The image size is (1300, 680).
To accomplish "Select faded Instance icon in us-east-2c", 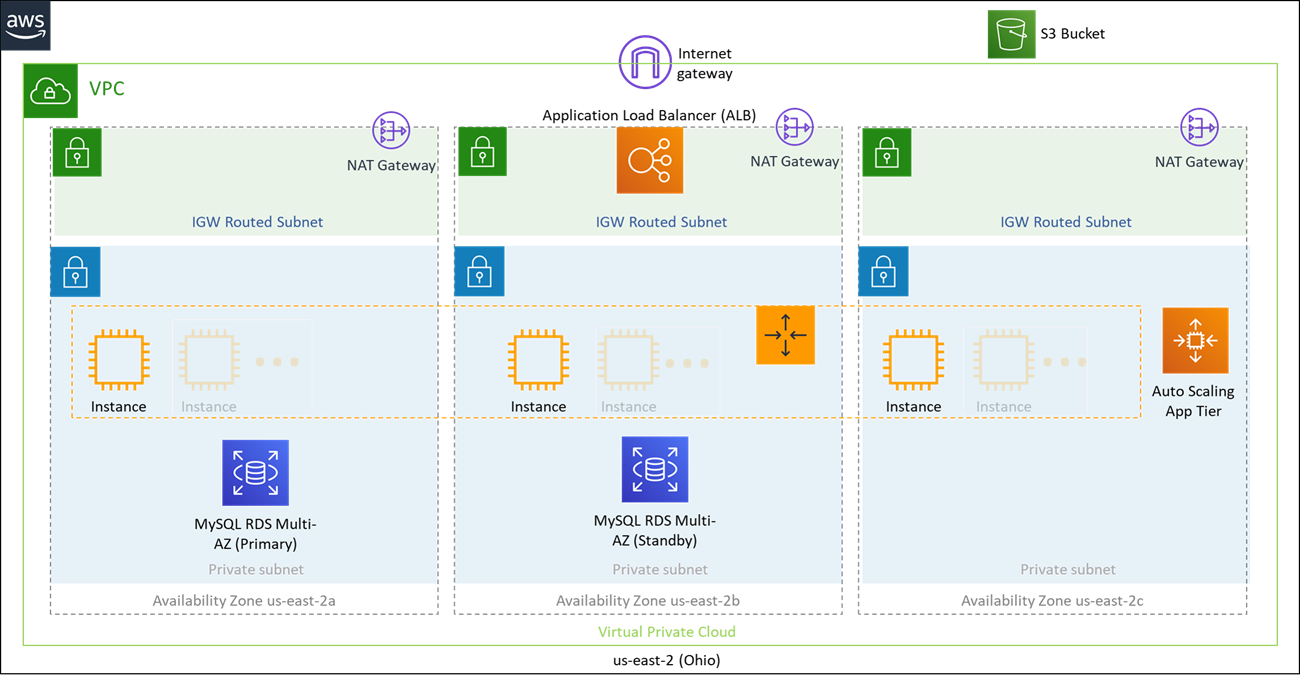I will coord(1004,360).
